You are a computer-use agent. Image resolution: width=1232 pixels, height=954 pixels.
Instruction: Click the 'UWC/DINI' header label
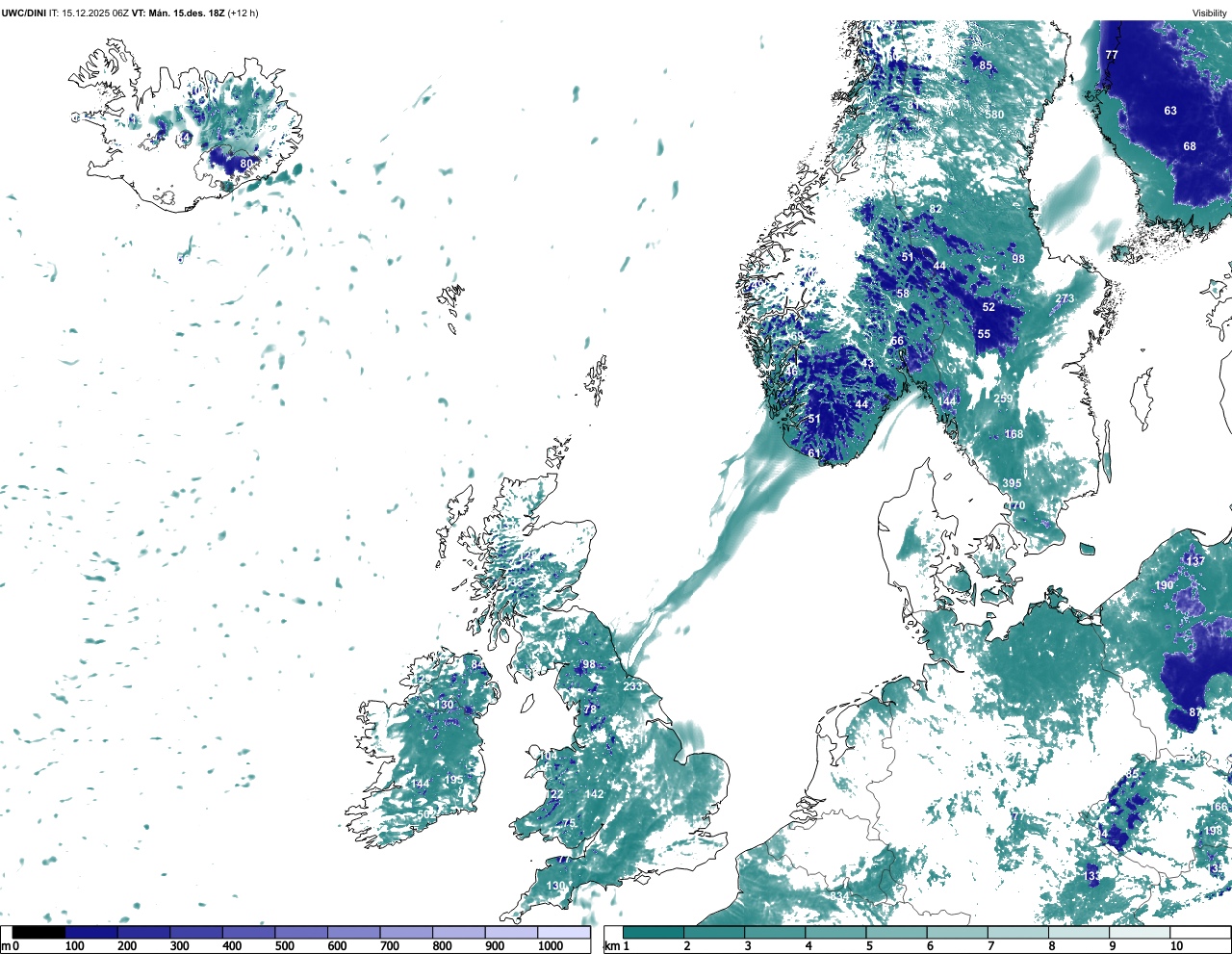tap(23, 13)
